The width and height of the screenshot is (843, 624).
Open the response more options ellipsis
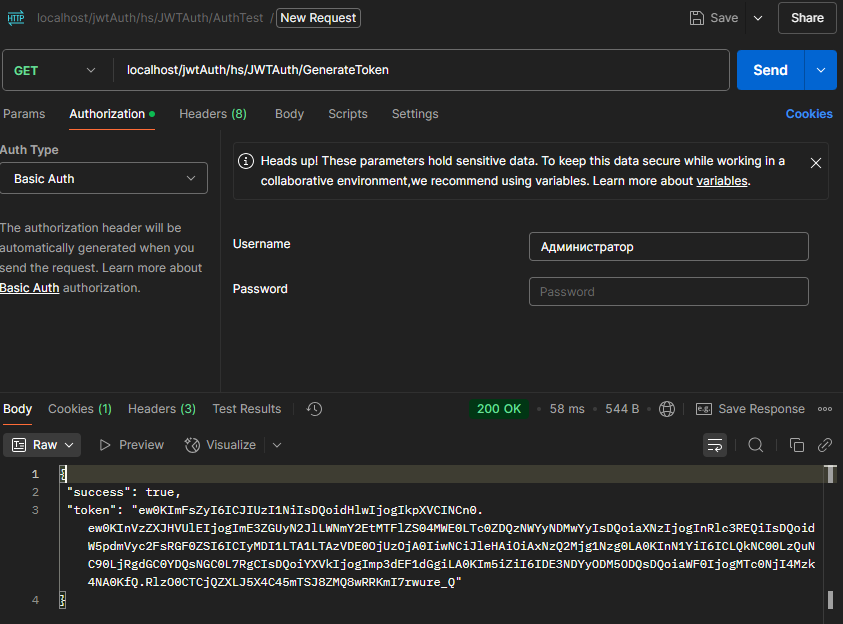pyautogui.click(x=825, y=409)
